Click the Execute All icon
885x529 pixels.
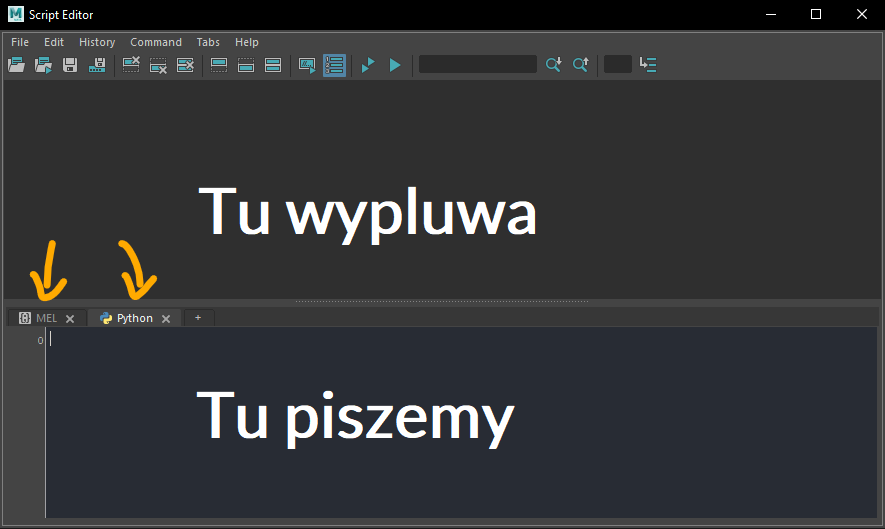pyautogui.click(x=368, y=65)
